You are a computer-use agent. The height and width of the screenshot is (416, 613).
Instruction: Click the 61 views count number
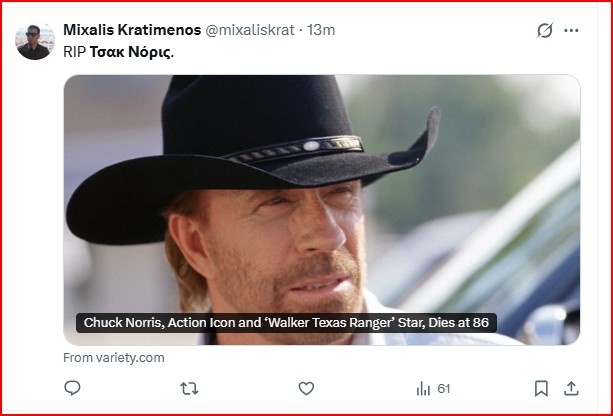coord(444,388)
